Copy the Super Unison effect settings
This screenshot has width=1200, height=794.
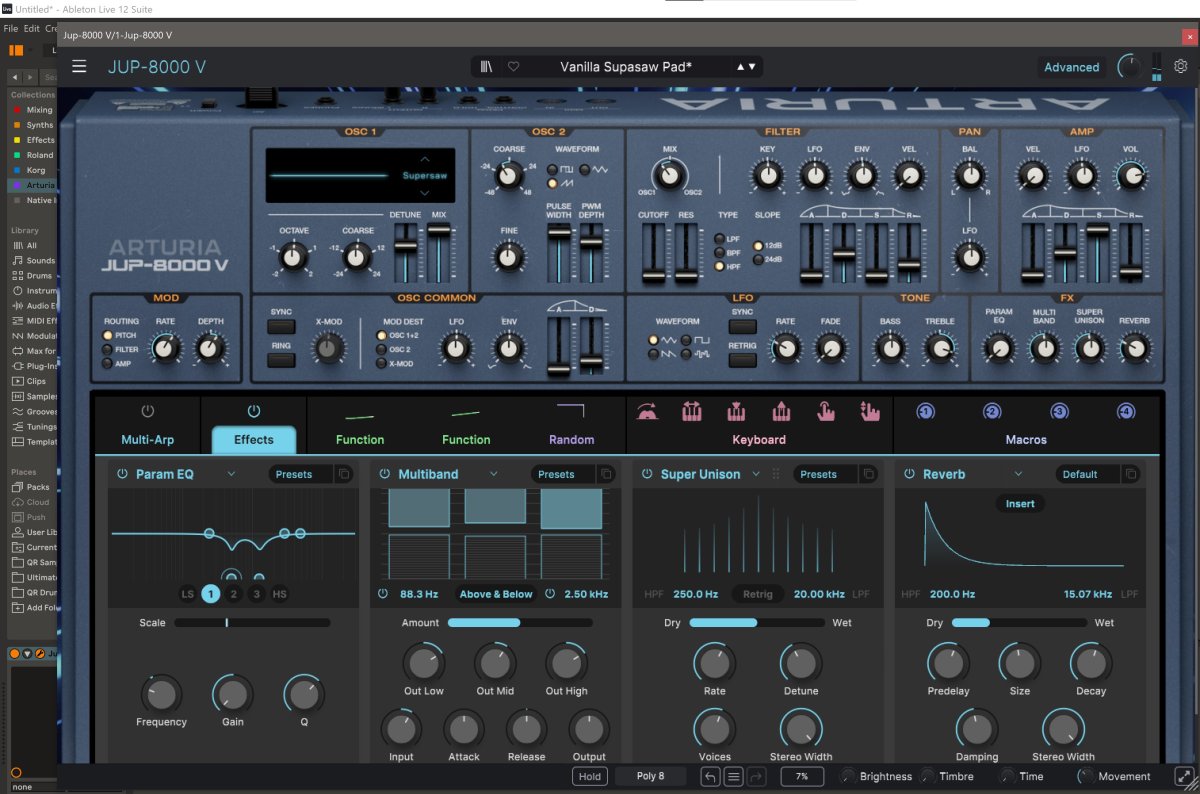click(868, 474)
